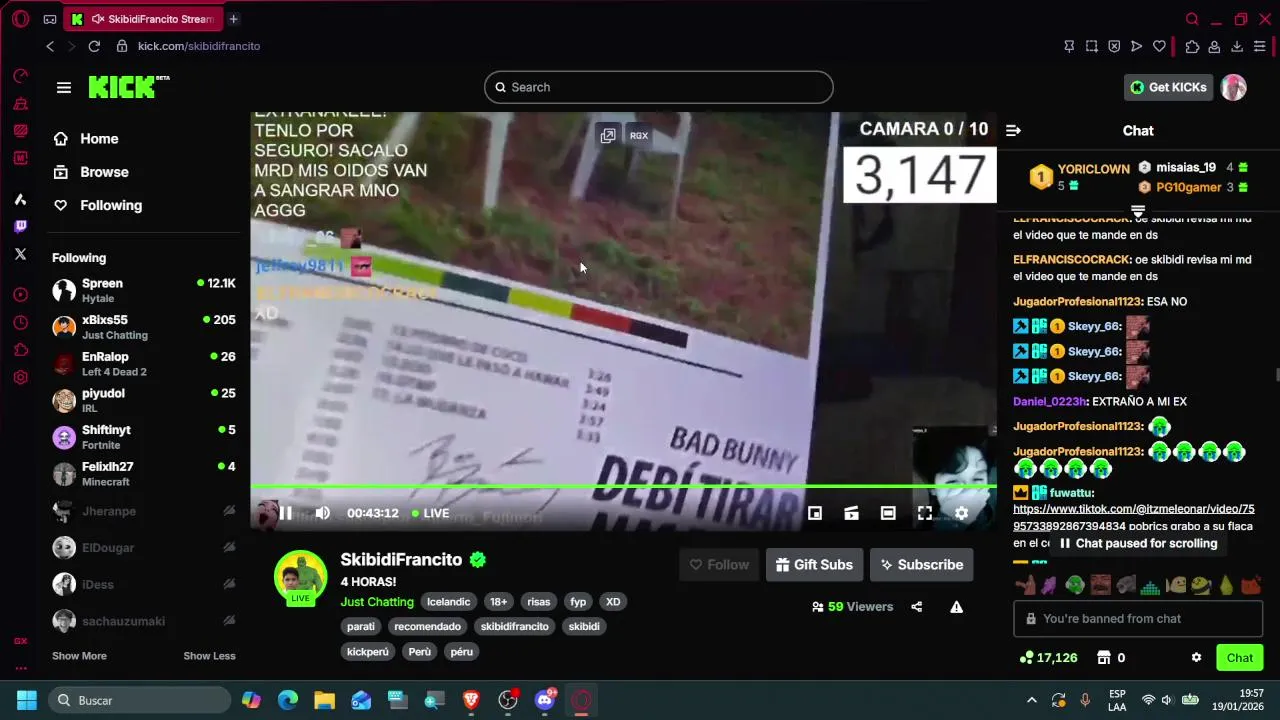Share the stream via share icon
The image size is (1280, 720).
tap(916, 607)
